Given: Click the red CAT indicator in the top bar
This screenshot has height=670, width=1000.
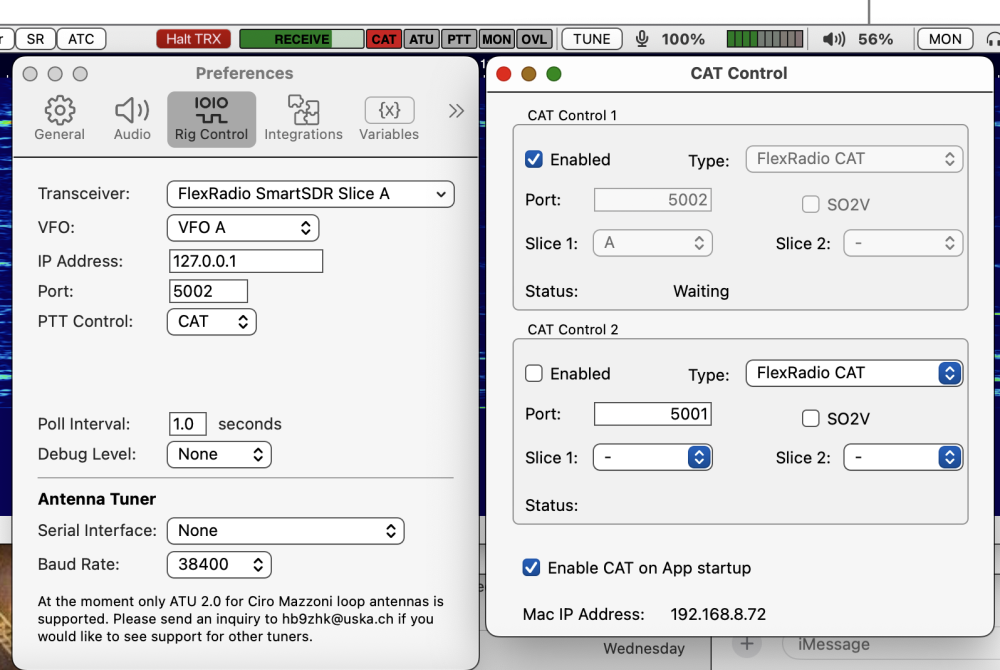Looking at the screenshot, I should tap(384, 39).
